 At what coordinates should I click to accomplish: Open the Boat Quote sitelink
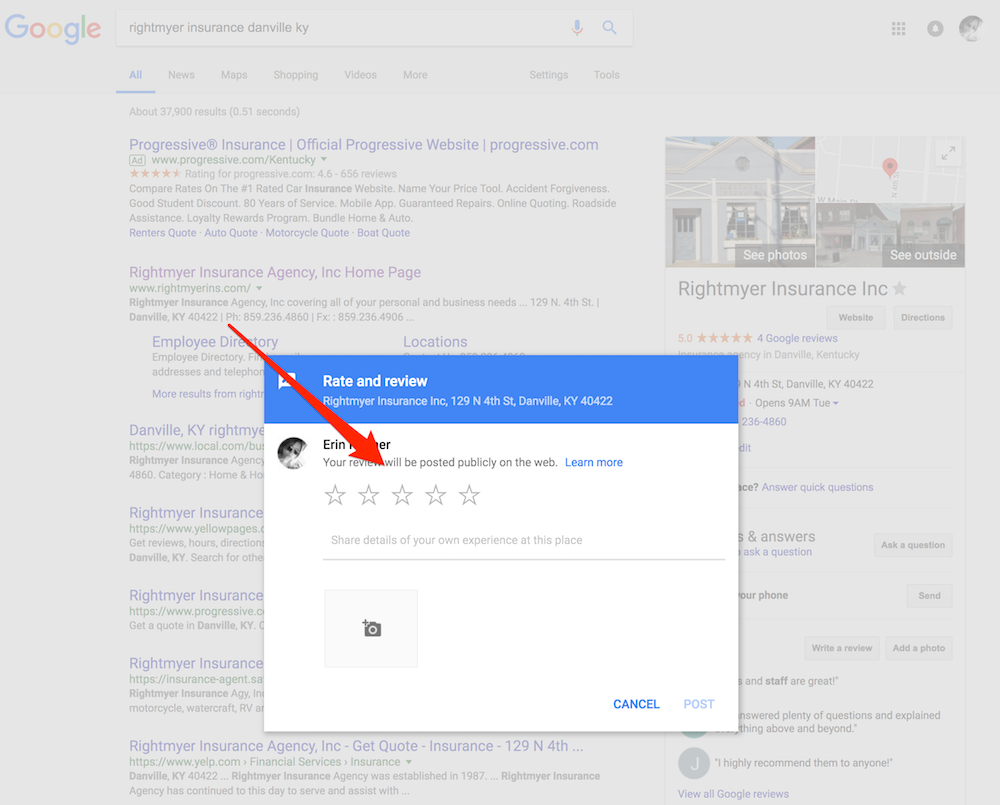click(x=383, y=233)
